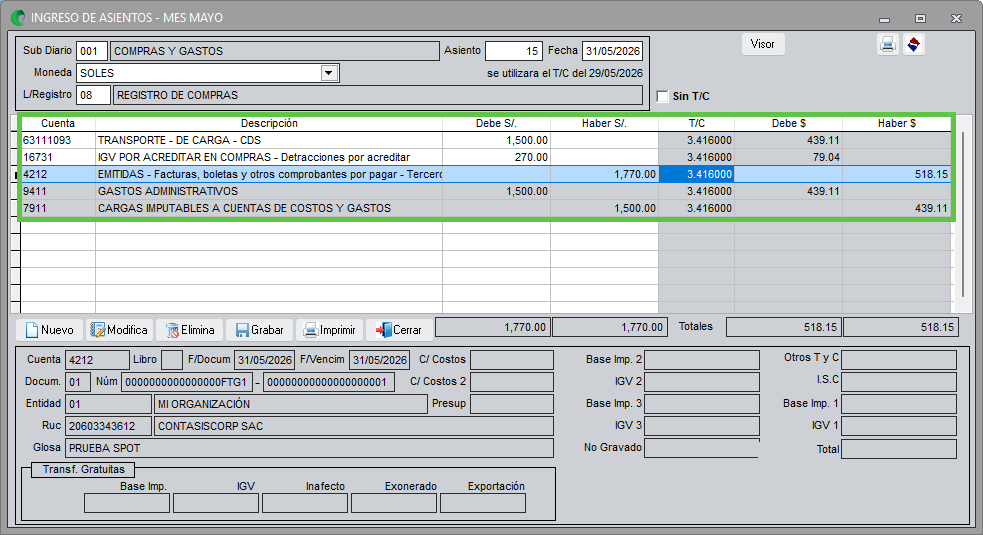Click the Fecha field 31/05/2026

pyautogui.click(x=612, y=51)
